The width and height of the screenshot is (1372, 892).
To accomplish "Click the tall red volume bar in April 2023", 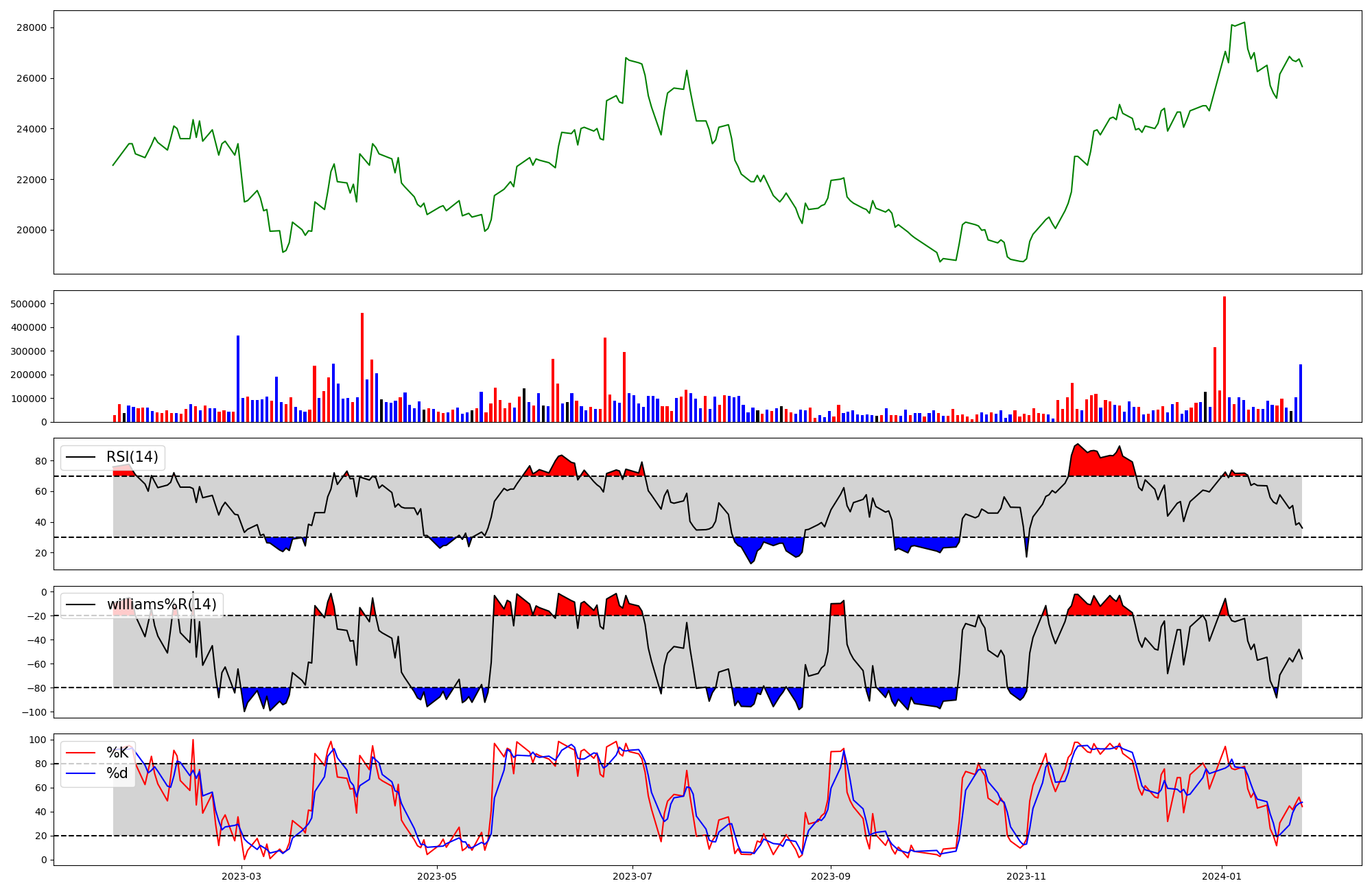I will pos(362,367).
